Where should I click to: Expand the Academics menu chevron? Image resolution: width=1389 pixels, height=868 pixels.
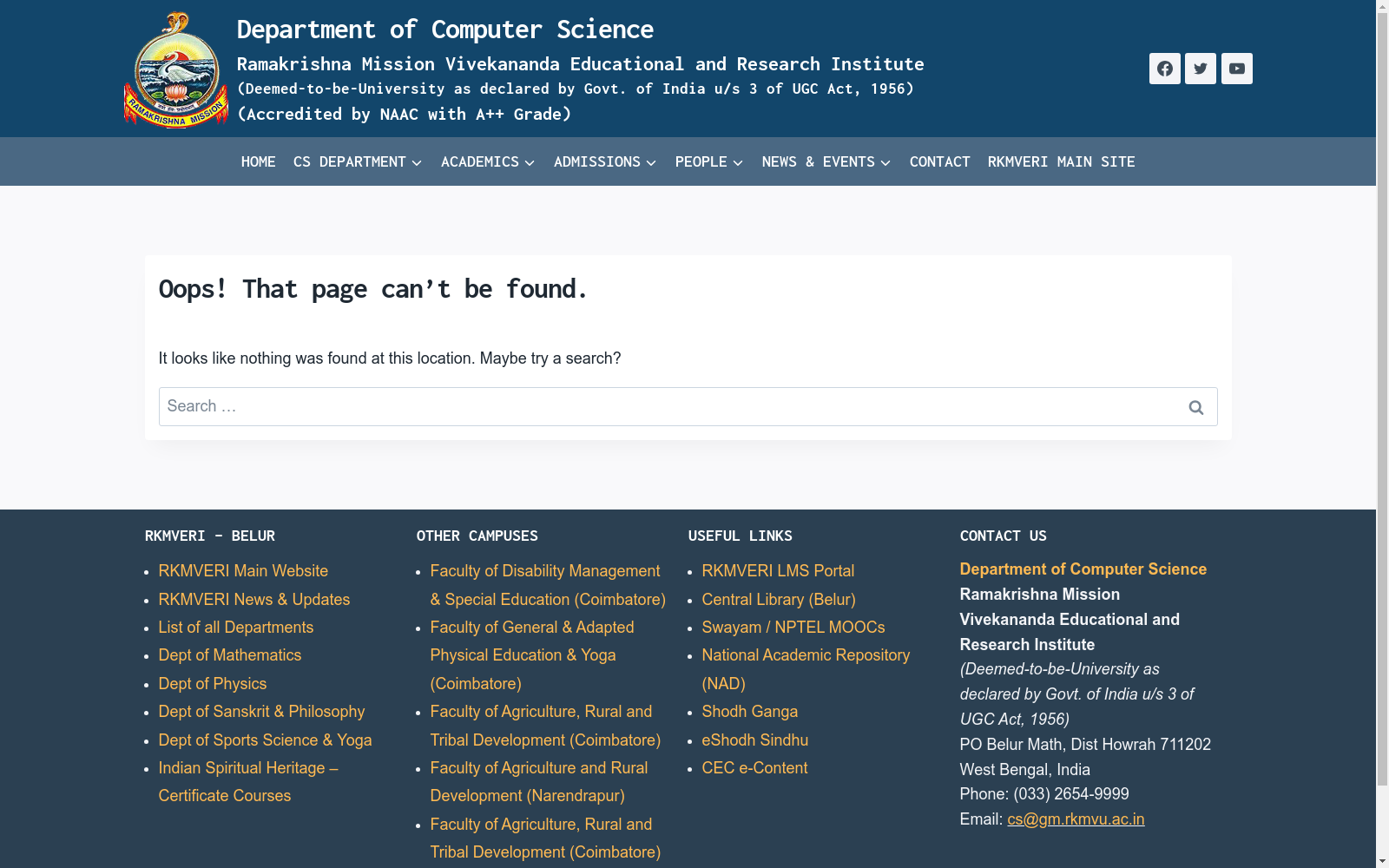[x=530, y=163]
